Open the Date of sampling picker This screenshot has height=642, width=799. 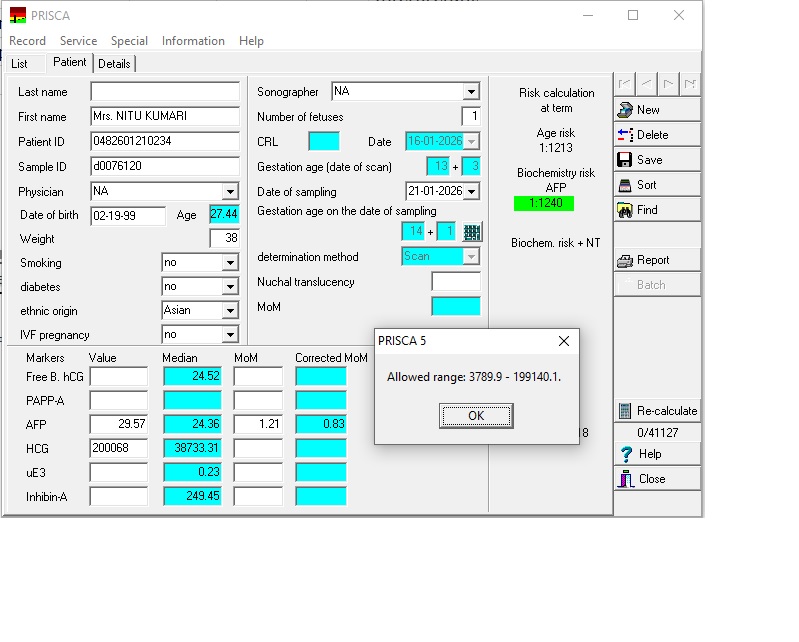coord(471,191)
